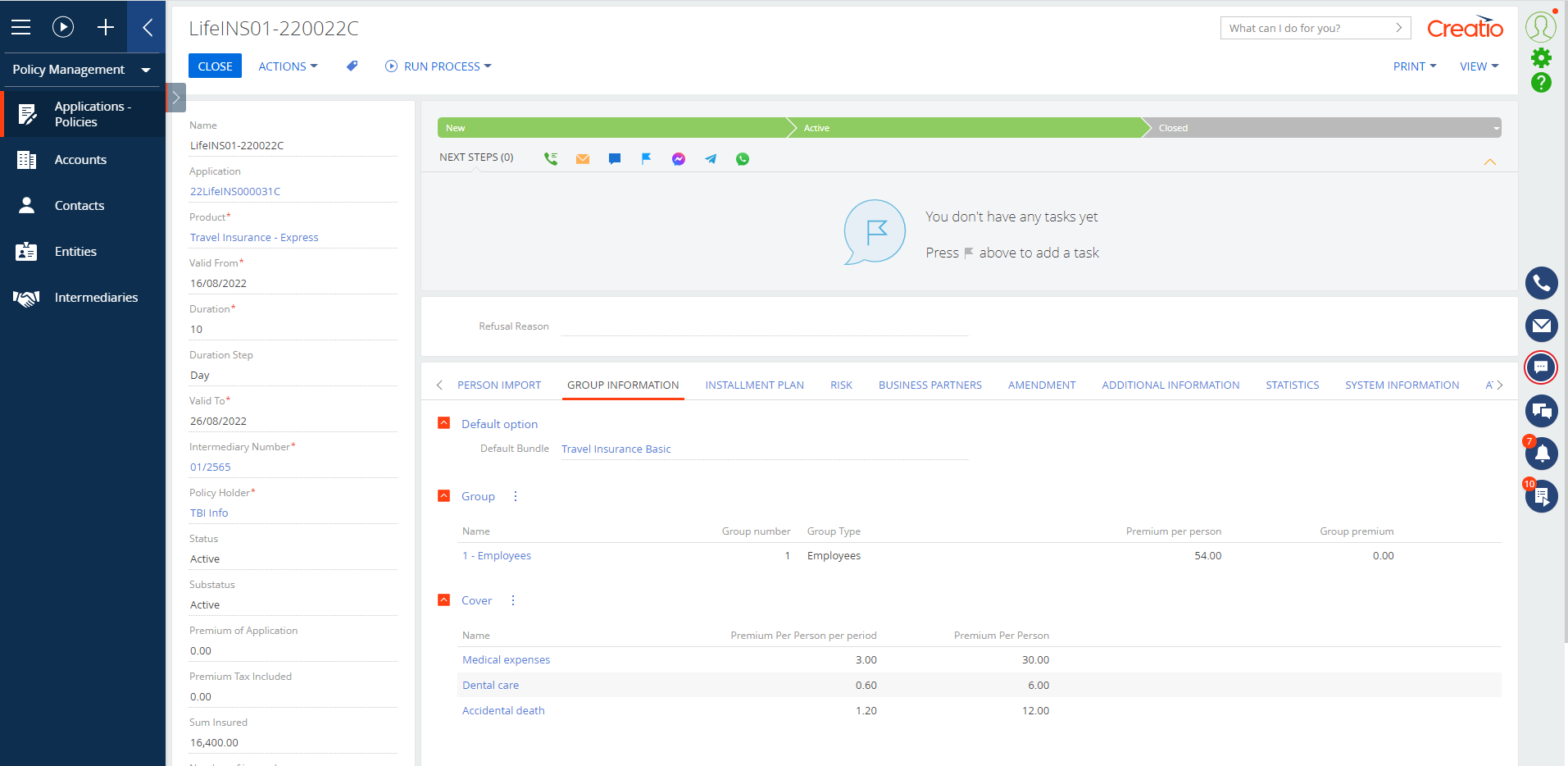Open system settings via the gear icon

click(x=1542, y=57)
